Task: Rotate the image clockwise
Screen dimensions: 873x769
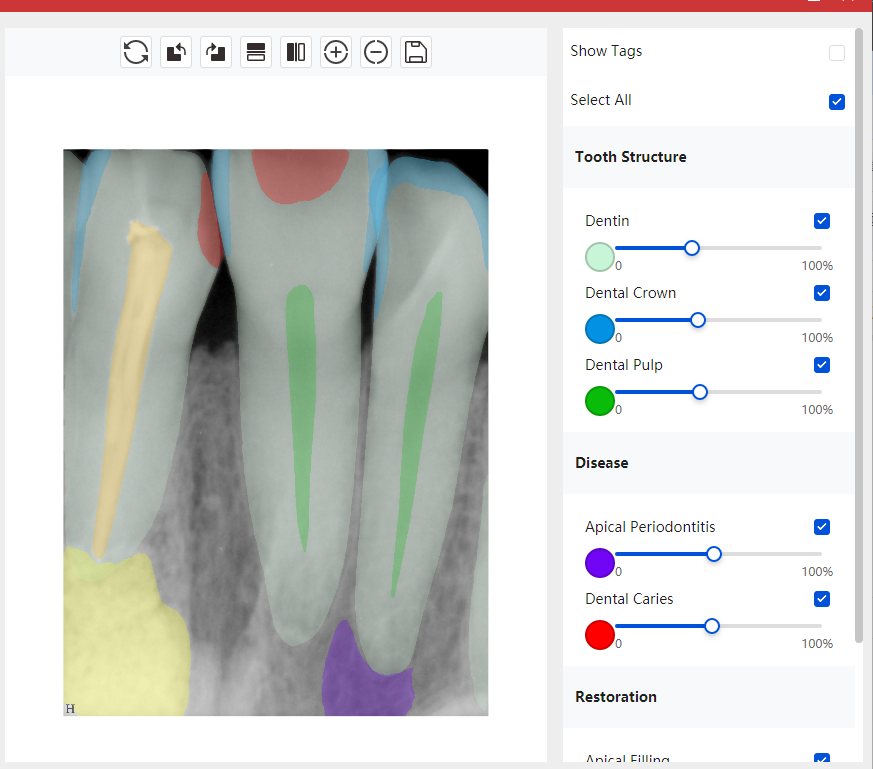Action: [x=216, y=52]
